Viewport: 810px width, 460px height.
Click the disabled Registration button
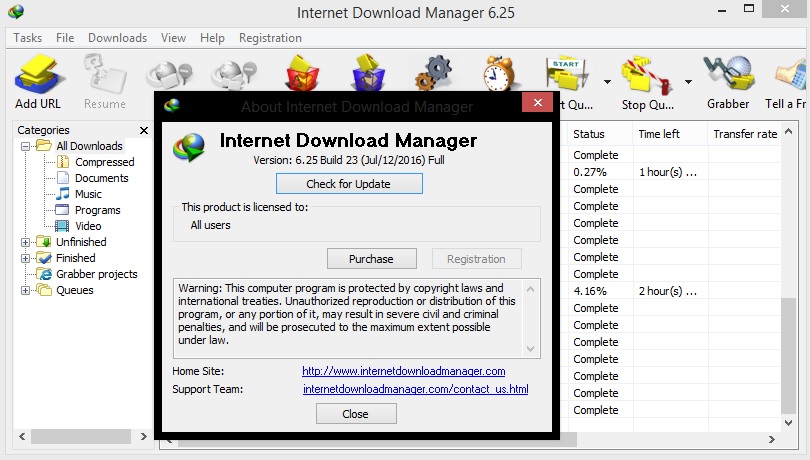pos(476,258)
